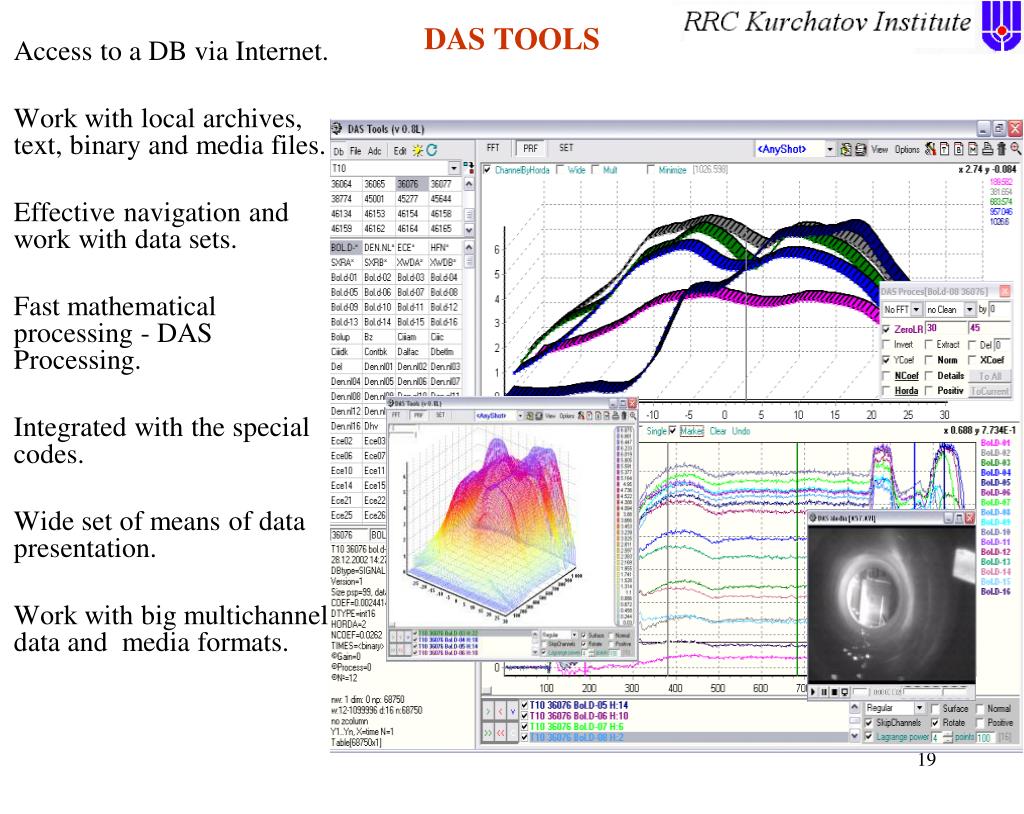Switch to the FFT tab
Viewport: 1024px width, 814px height.
pyautogui.click(x=493, y=148)
